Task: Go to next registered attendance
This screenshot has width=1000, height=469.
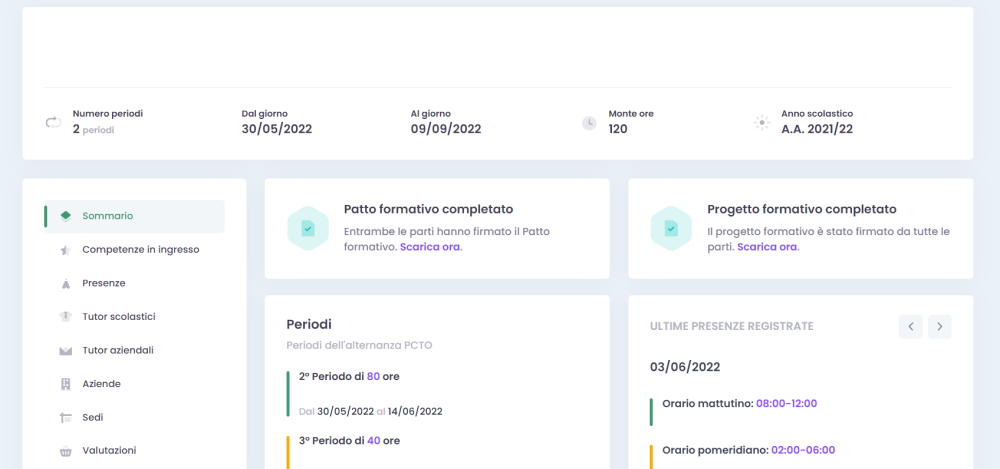Action: point(939,326)
